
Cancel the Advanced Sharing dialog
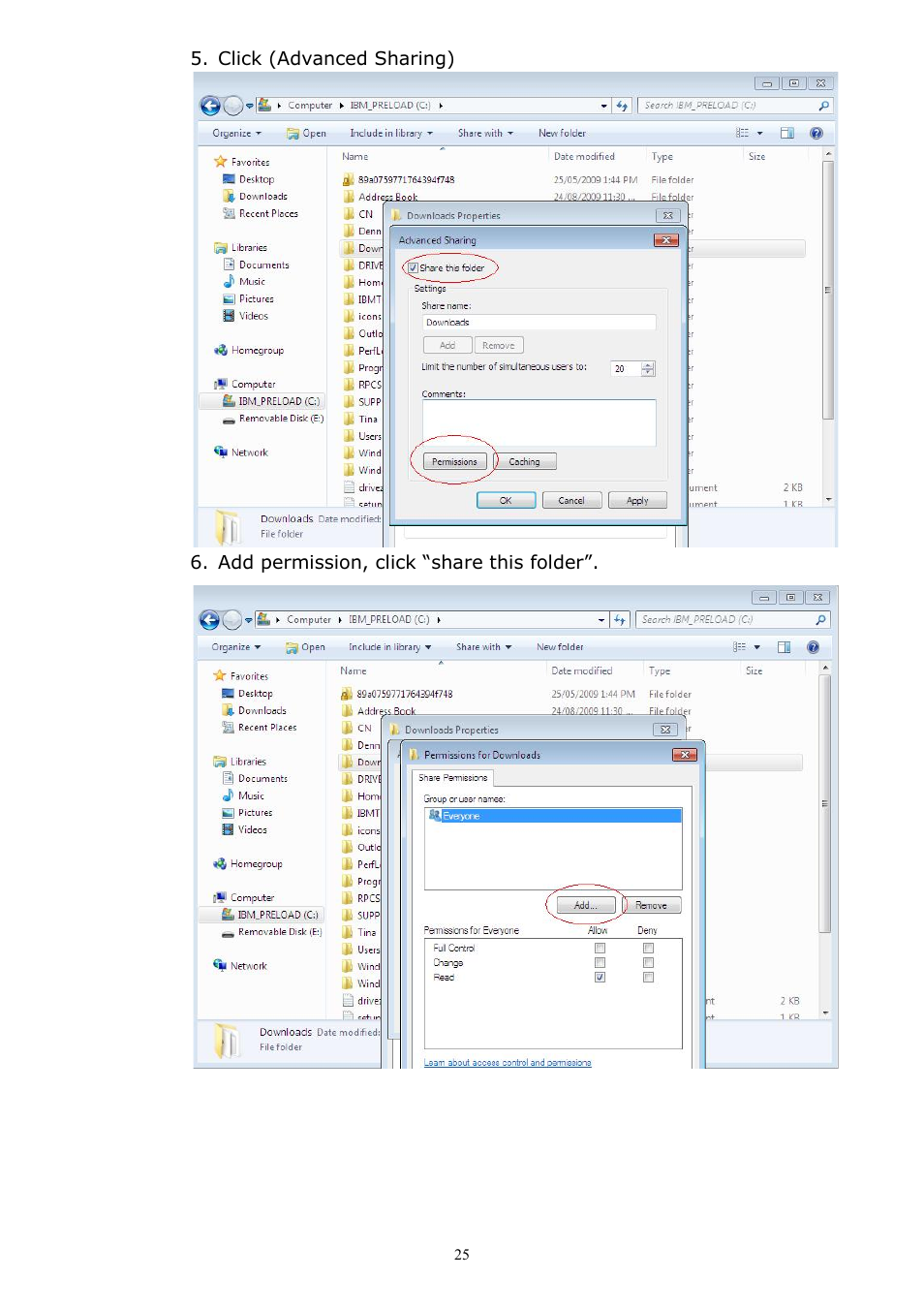click(x=571, y=501)
